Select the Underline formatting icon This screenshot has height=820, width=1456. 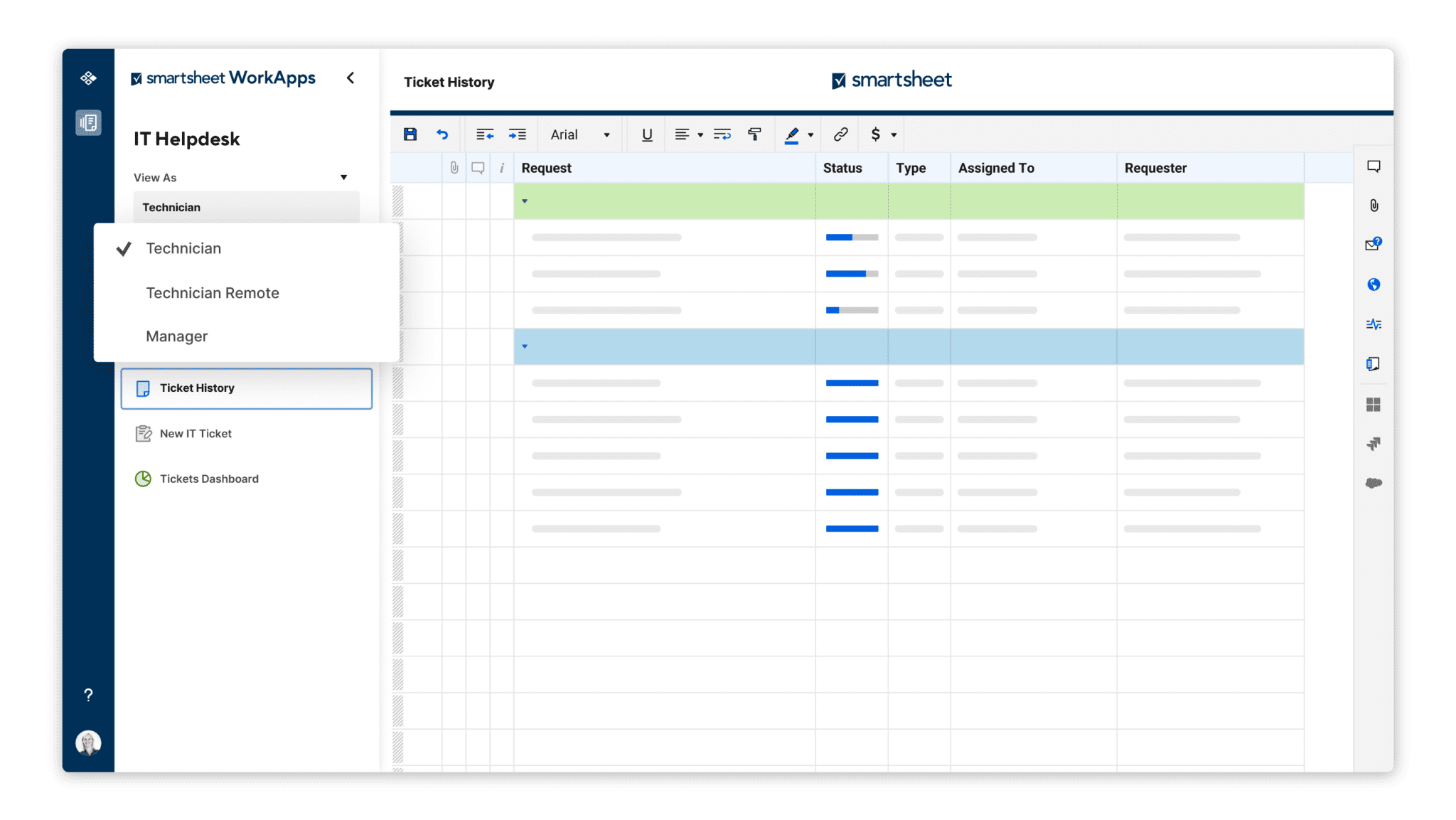(646, 134)
